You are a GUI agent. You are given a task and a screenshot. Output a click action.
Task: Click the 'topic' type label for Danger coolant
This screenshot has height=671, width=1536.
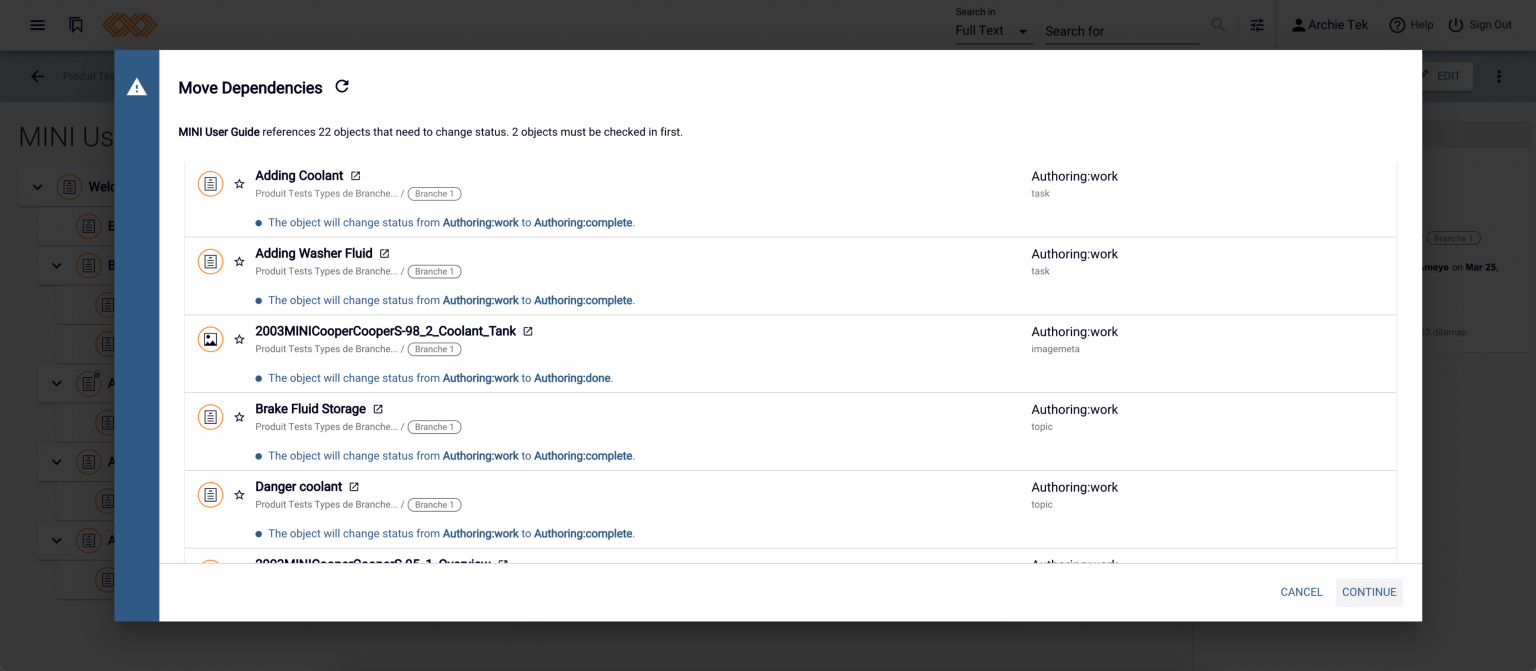click(1042, 505)
